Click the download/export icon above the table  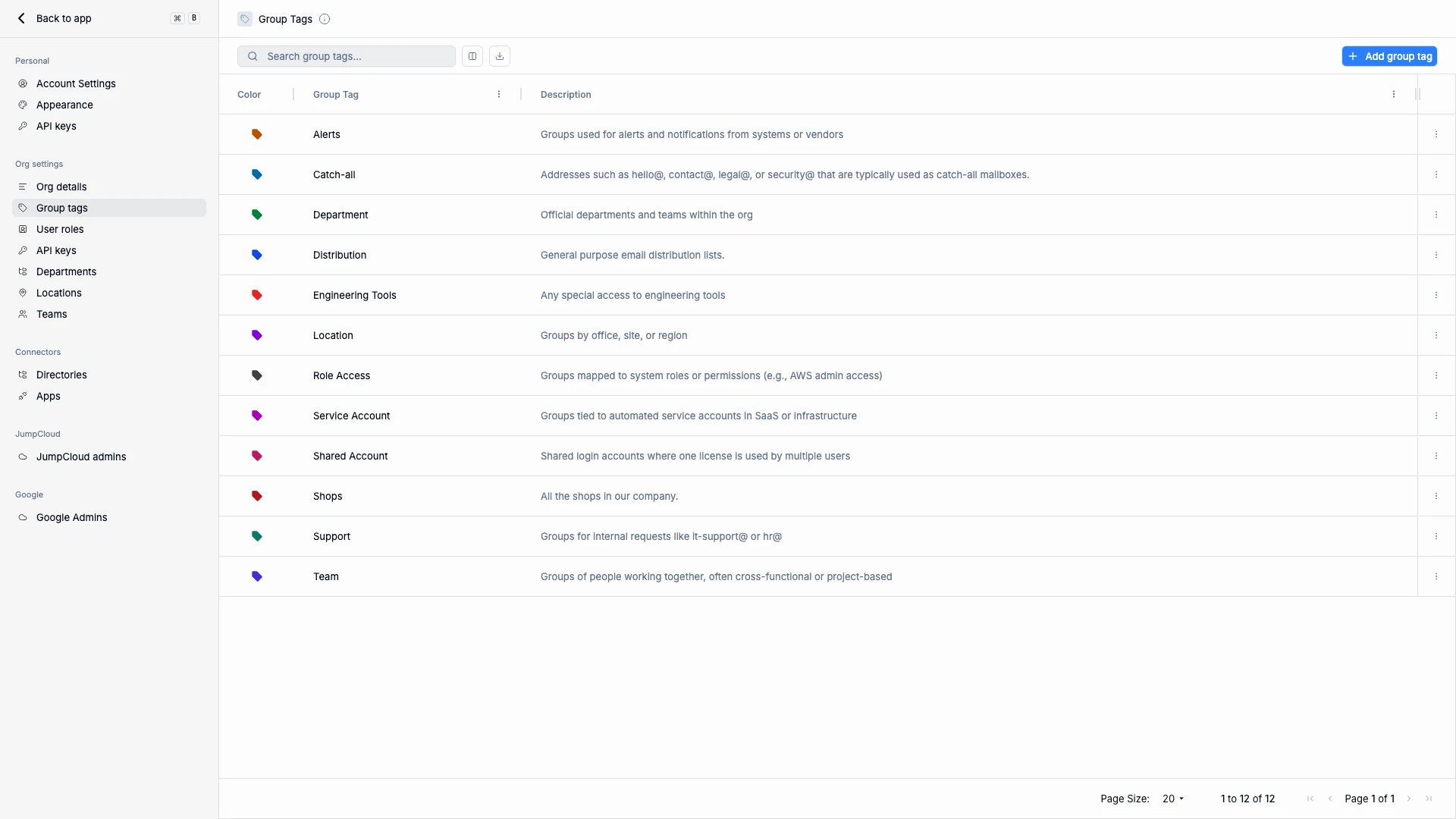499,55
